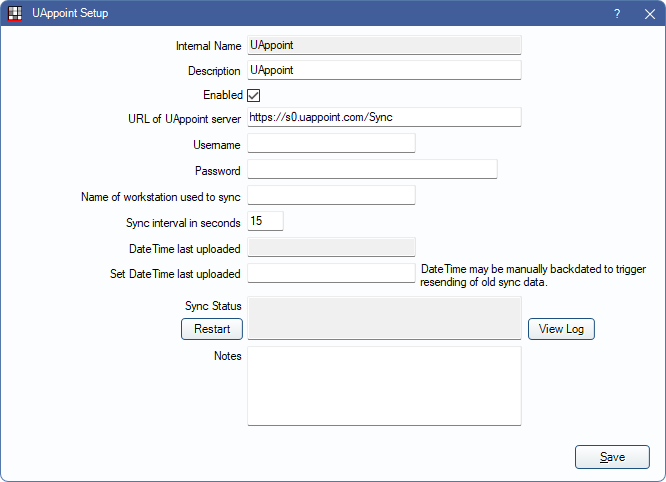
Task: Click the Enabled label text
Action: tap(223, 95)
